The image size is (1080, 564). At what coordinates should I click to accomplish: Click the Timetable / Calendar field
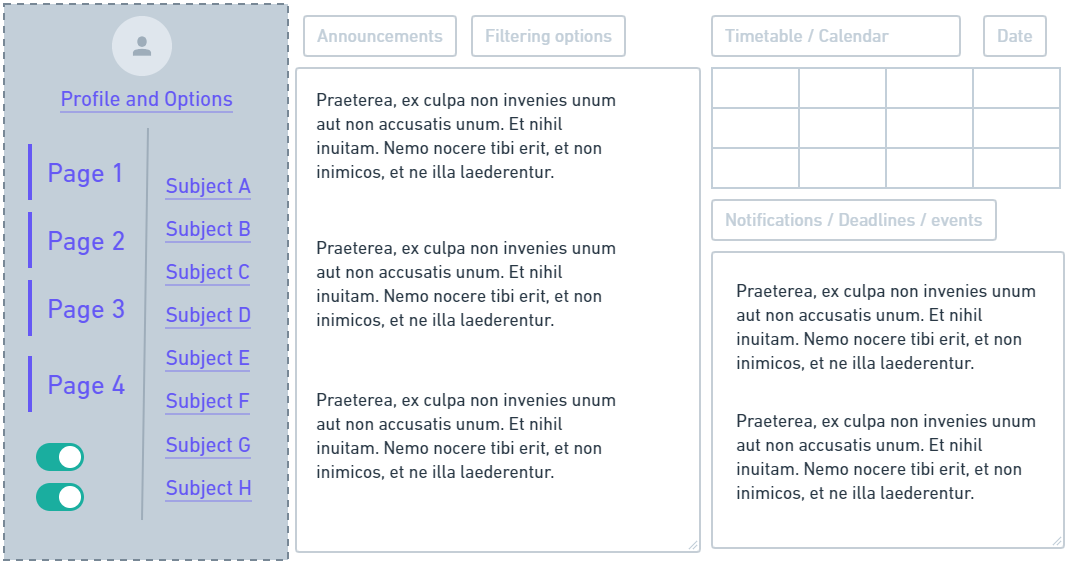[835, 36]
